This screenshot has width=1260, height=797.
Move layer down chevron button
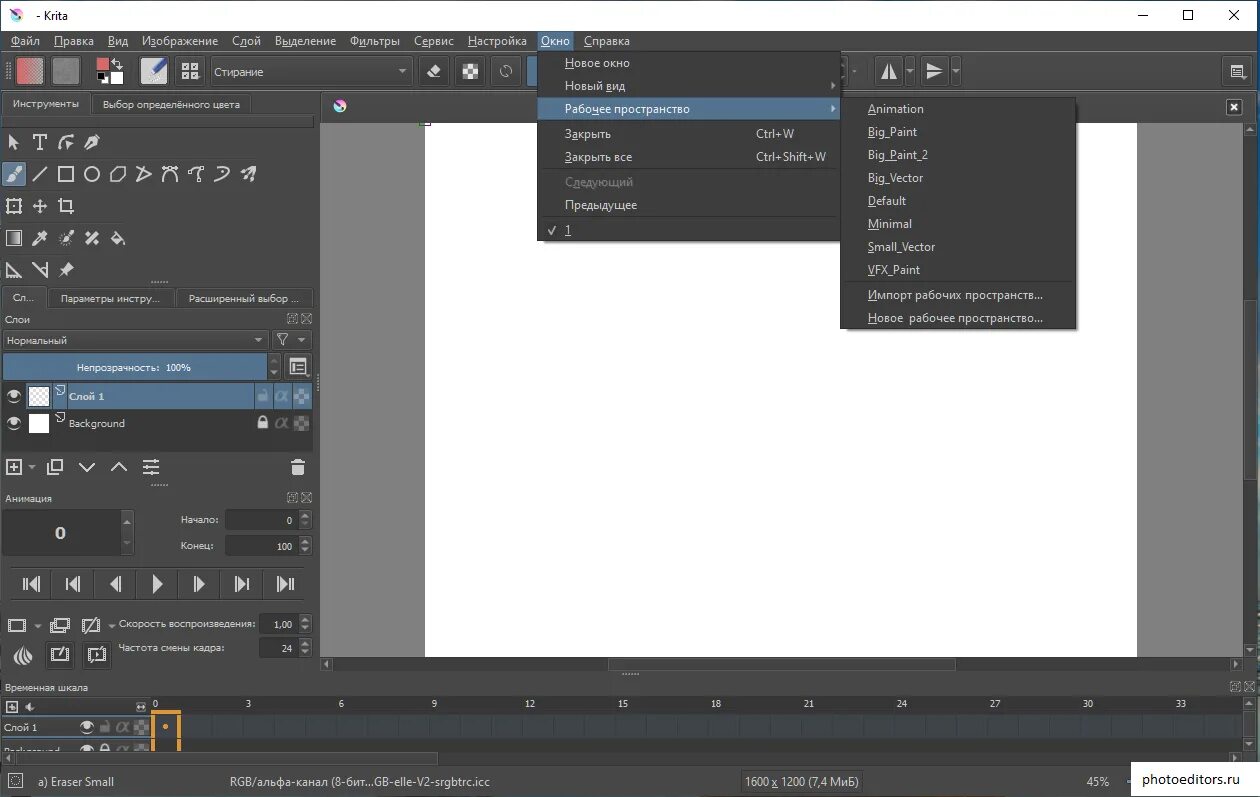87,467
